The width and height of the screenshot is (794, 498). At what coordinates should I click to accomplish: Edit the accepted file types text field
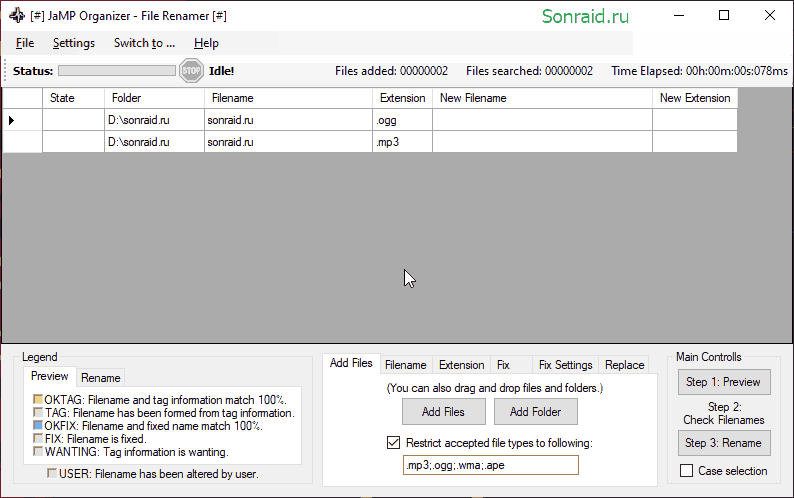[491, 465]
